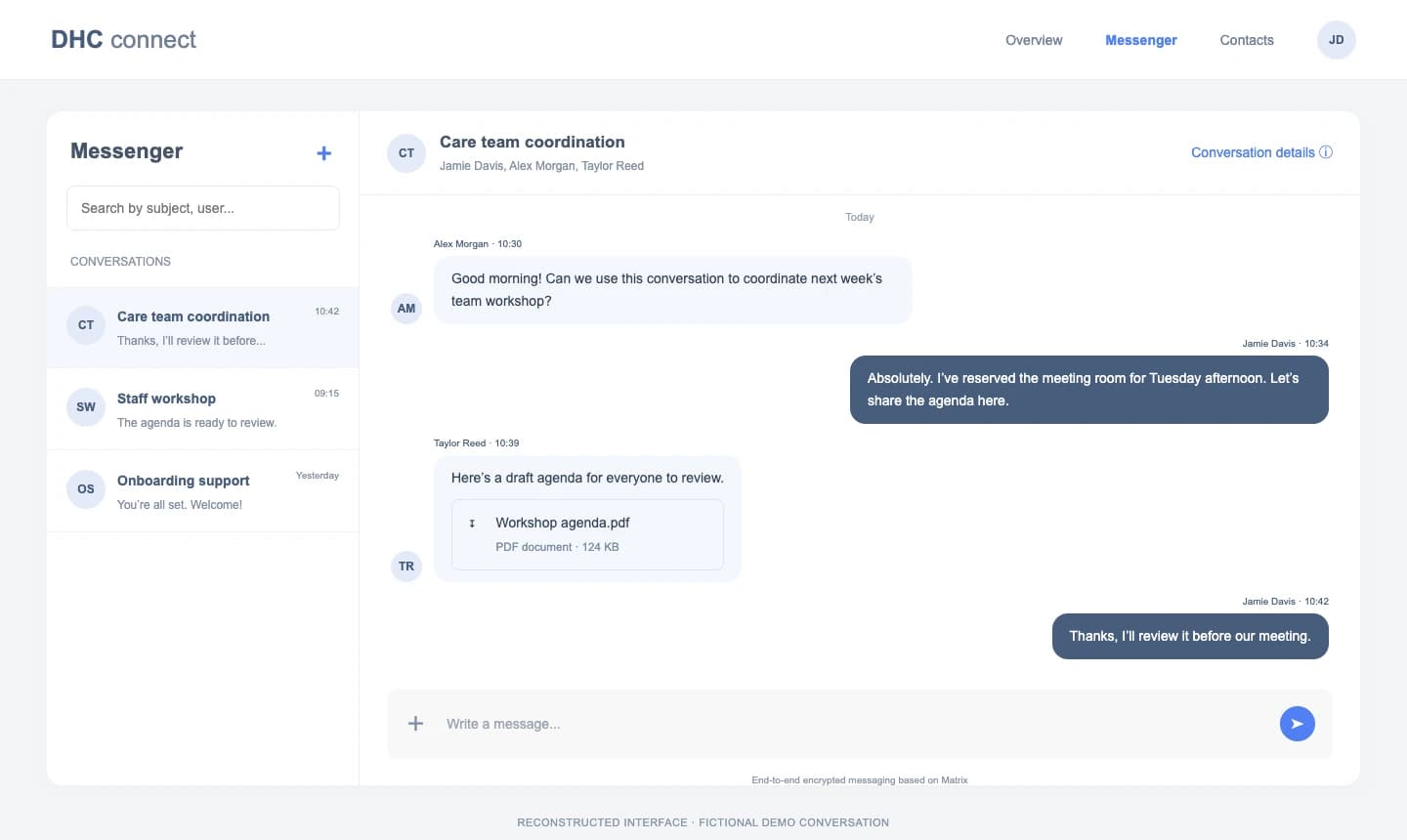Click the DHC connect logo
1407x840 pixels.
point(124,40)
